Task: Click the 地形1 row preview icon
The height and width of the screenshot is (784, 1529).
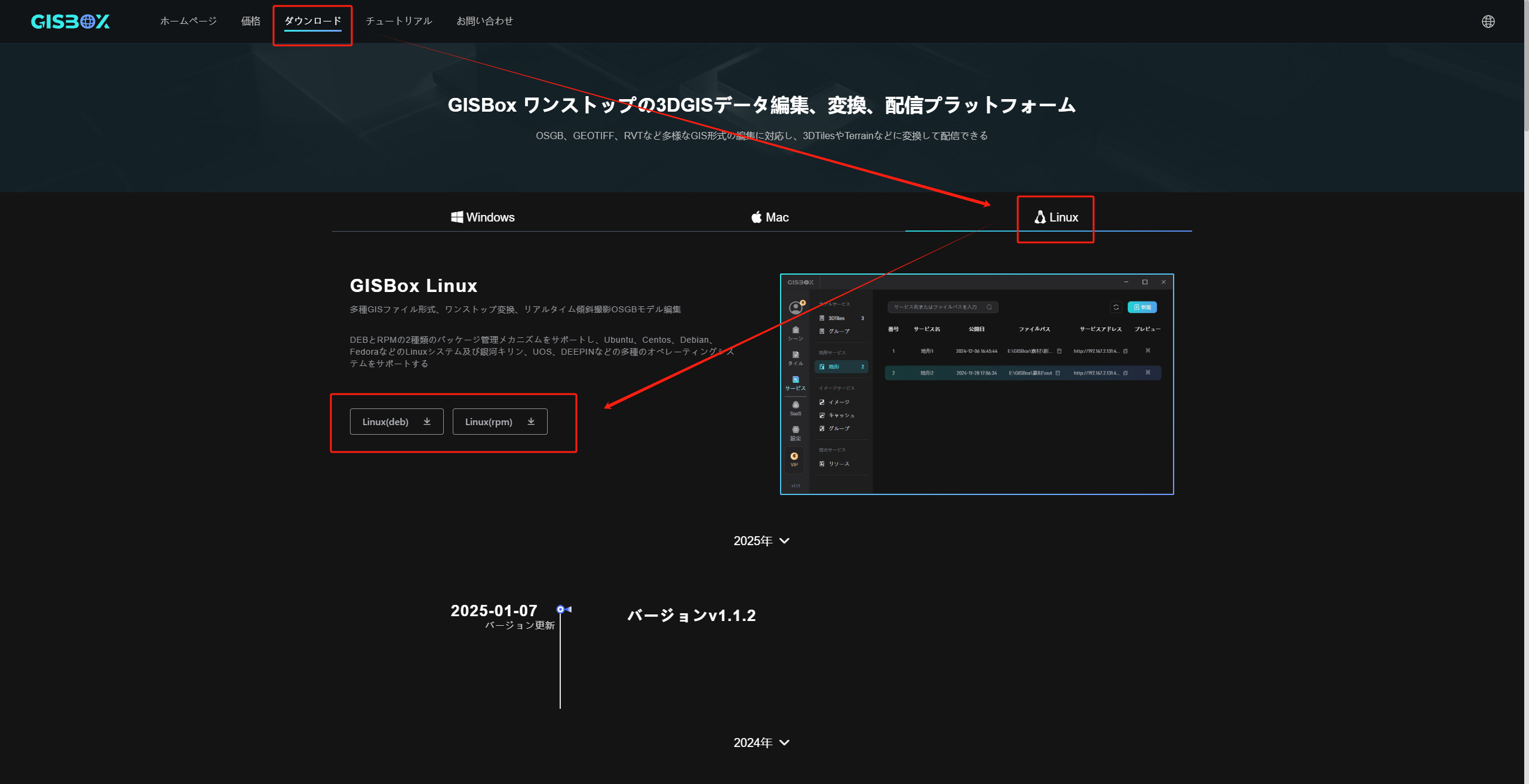Action: click(x=1148, y=351)
